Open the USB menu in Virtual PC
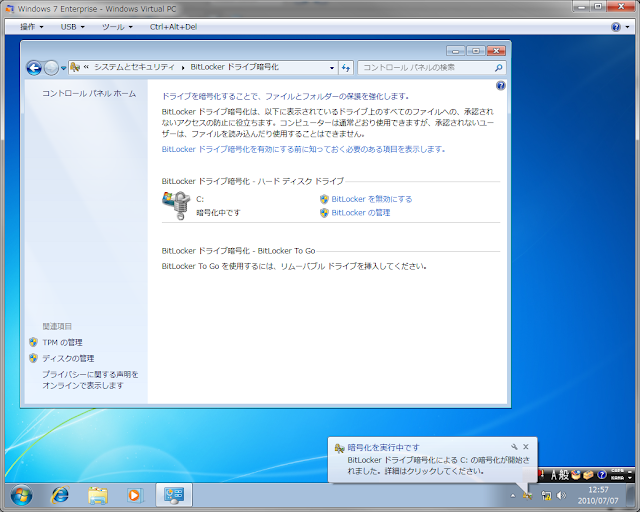Image resolution: width=640 pixels, height=512 pixels. tap(73, 27)
